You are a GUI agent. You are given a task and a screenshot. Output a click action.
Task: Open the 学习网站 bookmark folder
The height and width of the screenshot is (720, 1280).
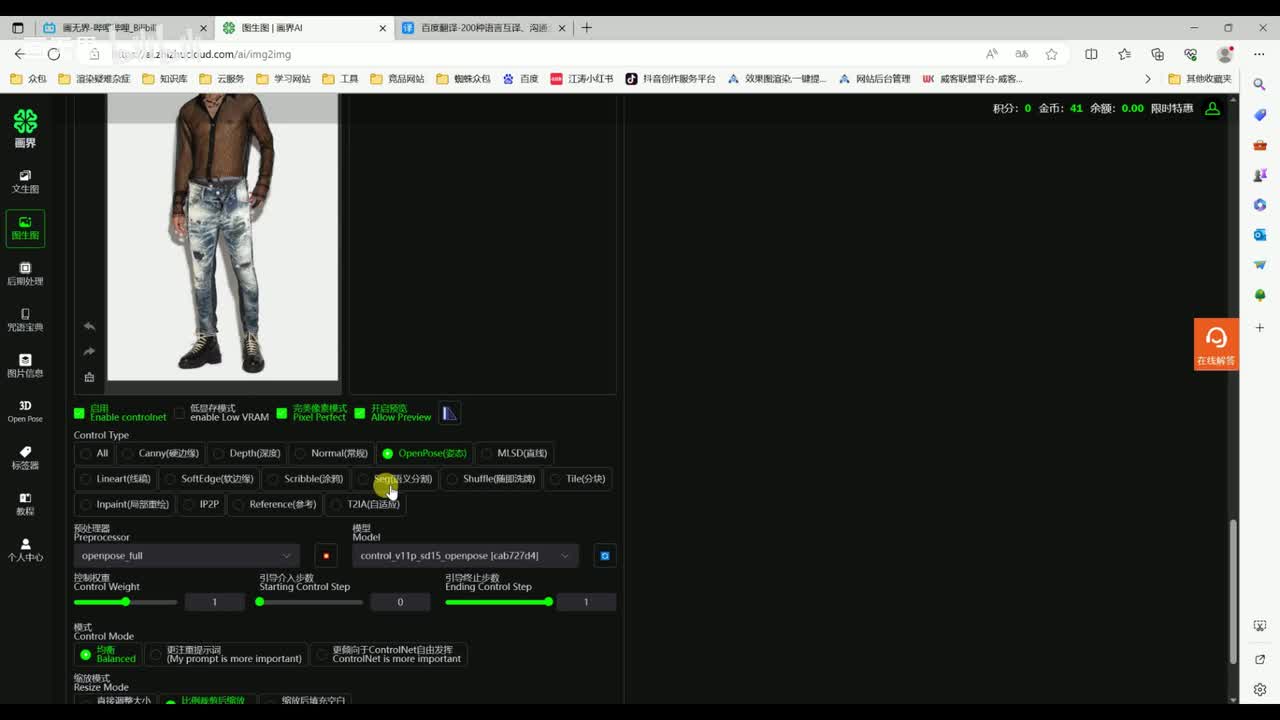pos(284,79)
